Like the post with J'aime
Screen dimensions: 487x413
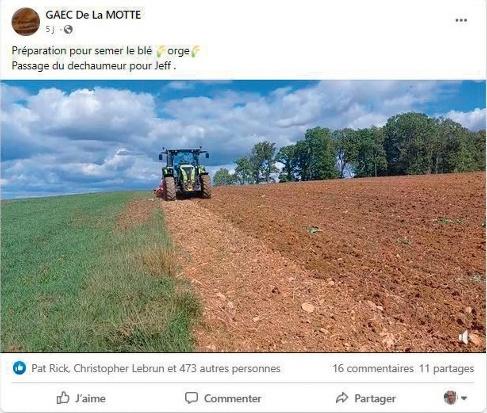point(81,398)
